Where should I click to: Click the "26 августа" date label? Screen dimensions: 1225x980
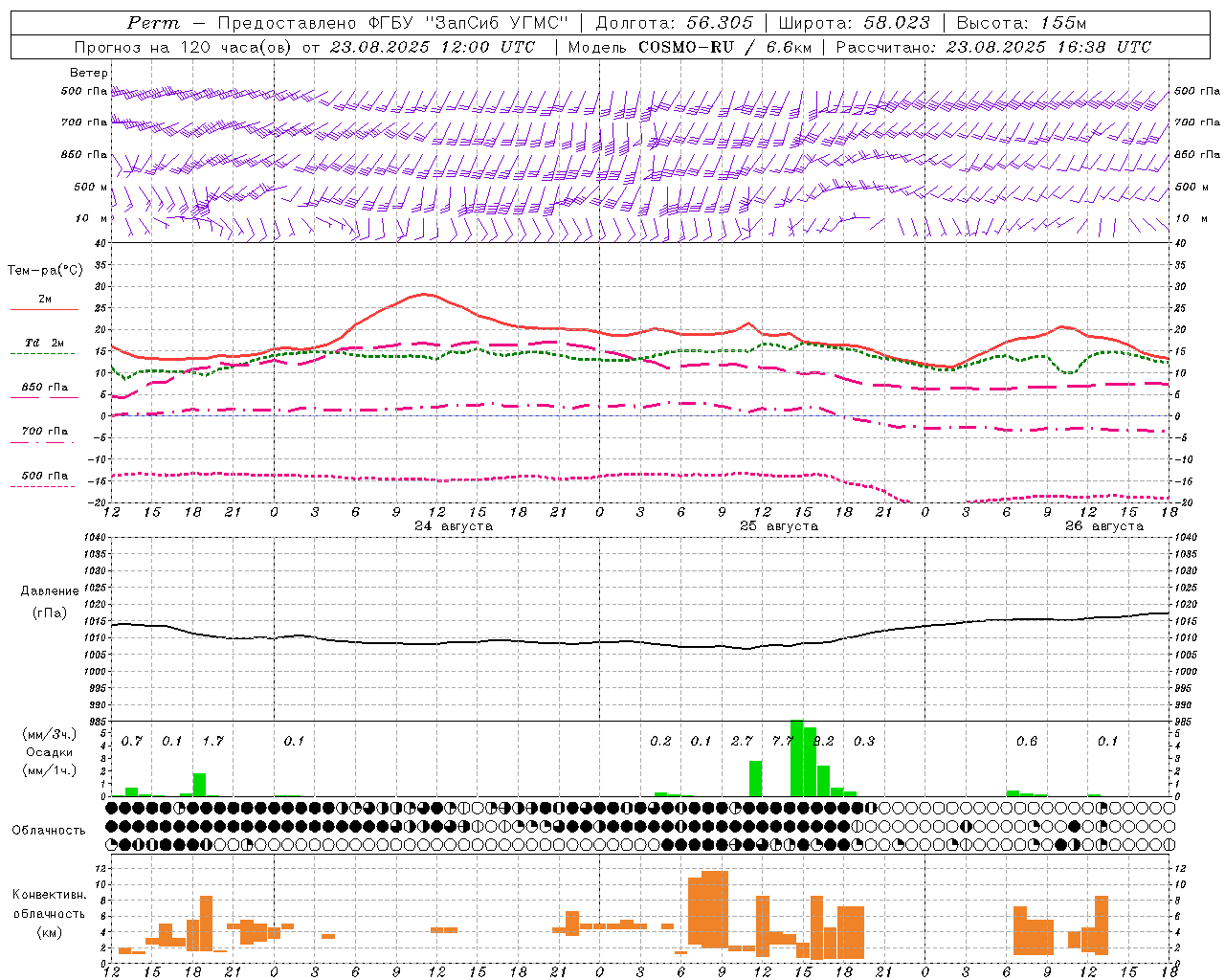(1104, 526)
